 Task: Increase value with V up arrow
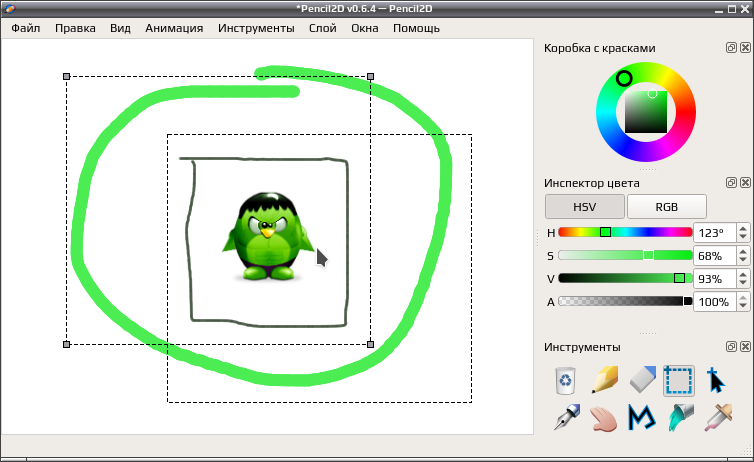tap(743, 275)
